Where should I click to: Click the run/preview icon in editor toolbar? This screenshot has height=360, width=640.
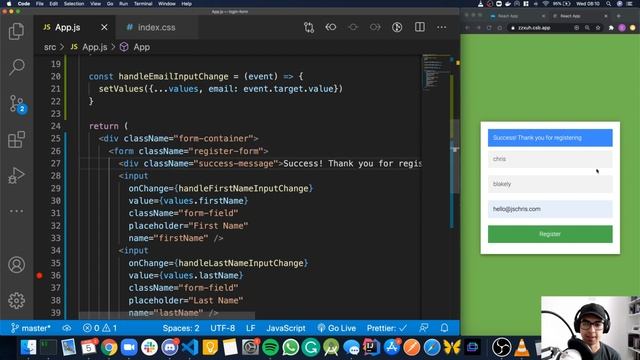397,27
